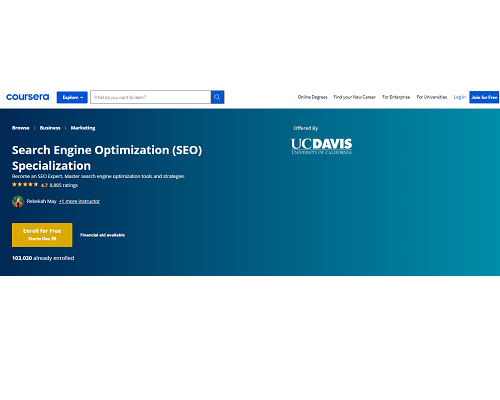Click the Log In link

point(460,97)
